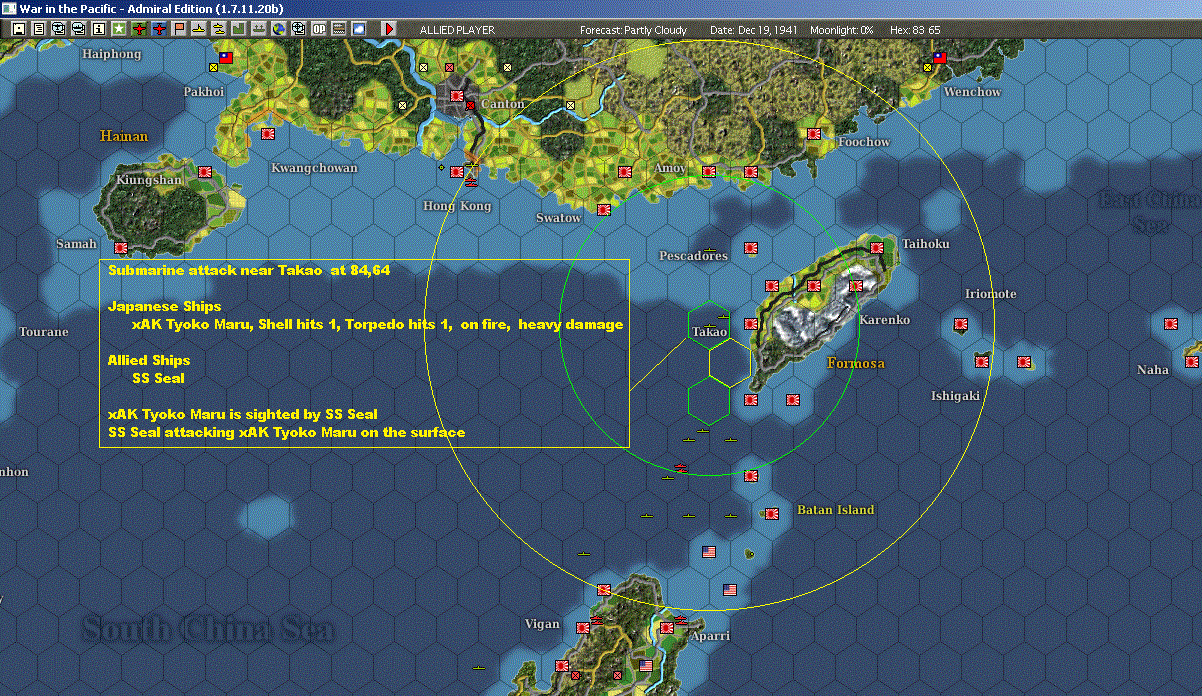Click the 'Date: Dec 19, 1941' status text

(754, 30)
